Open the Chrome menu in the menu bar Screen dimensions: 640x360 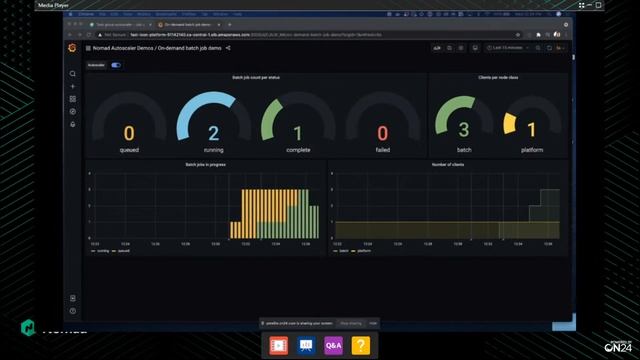coord(86,14)
